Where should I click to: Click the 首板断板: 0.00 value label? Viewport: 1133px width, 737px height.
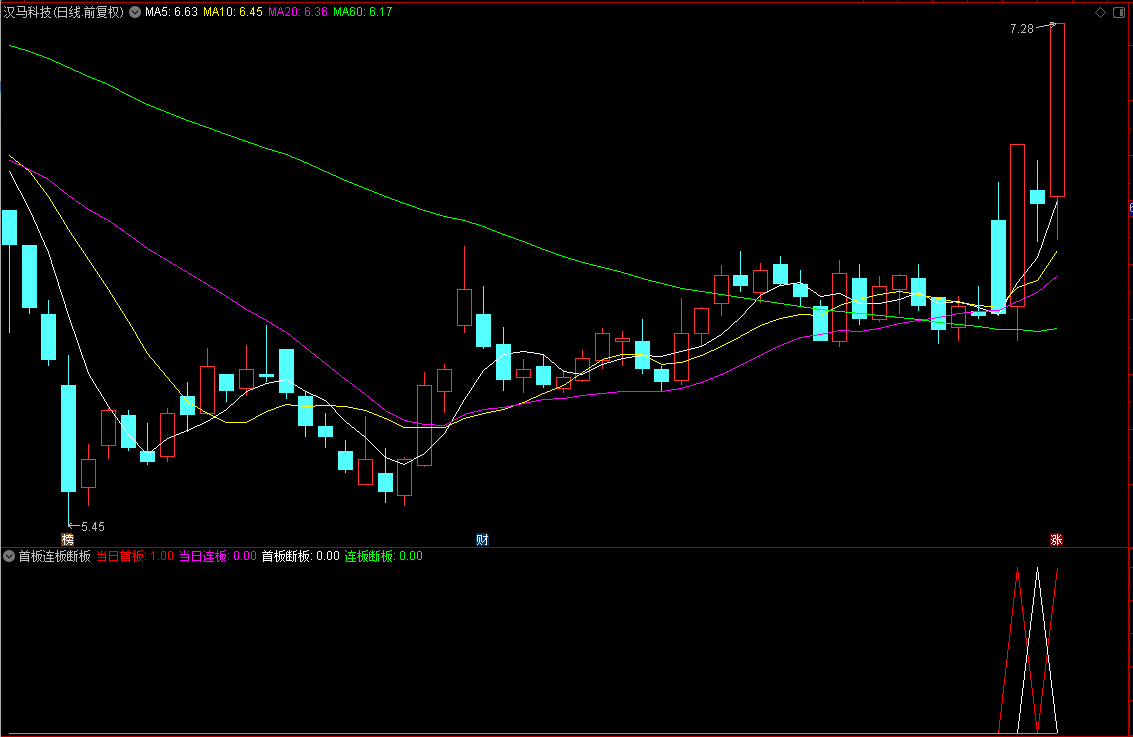click(x=301, y=556)
